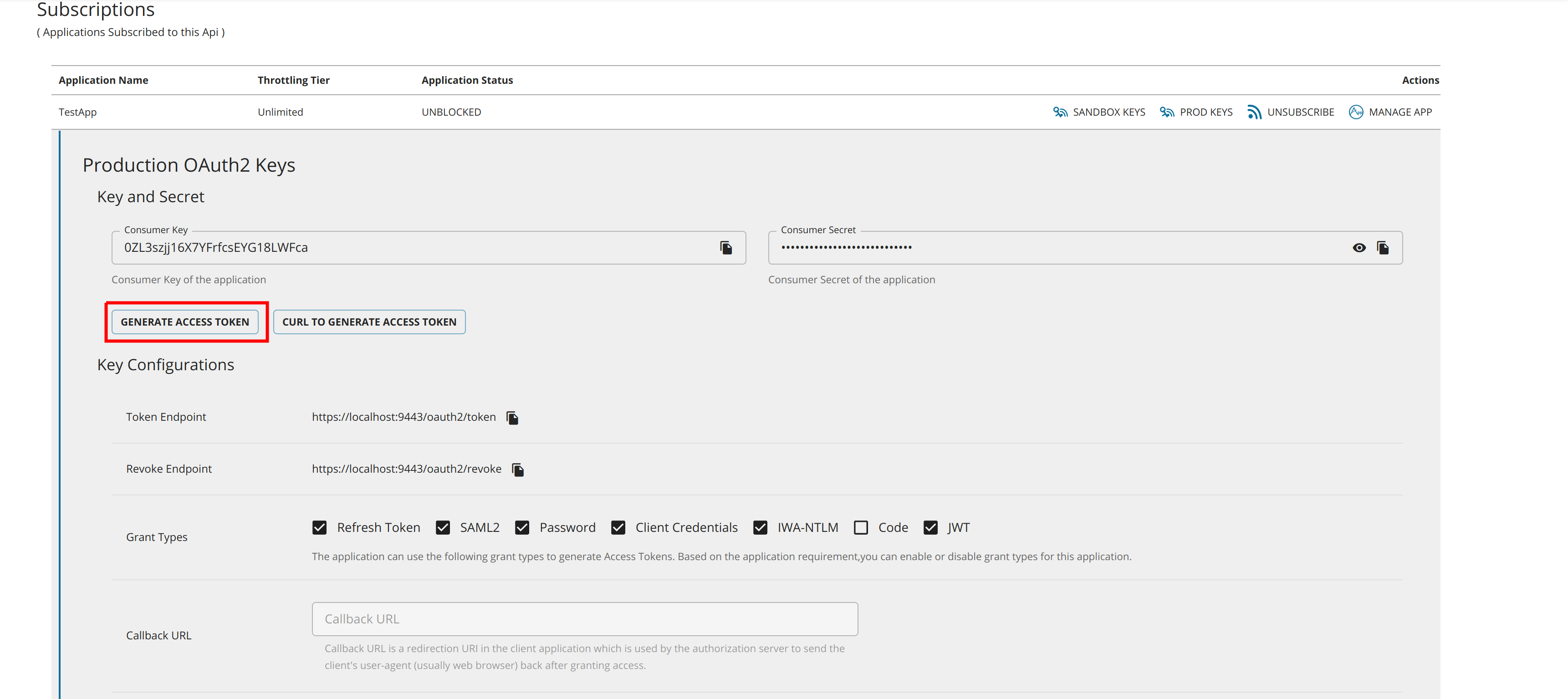Image resolution: width=1568 pixels, height=699 pixels.
Task: Enable the Code grant type
Action: pyautogui.click(x=860, y=527)
